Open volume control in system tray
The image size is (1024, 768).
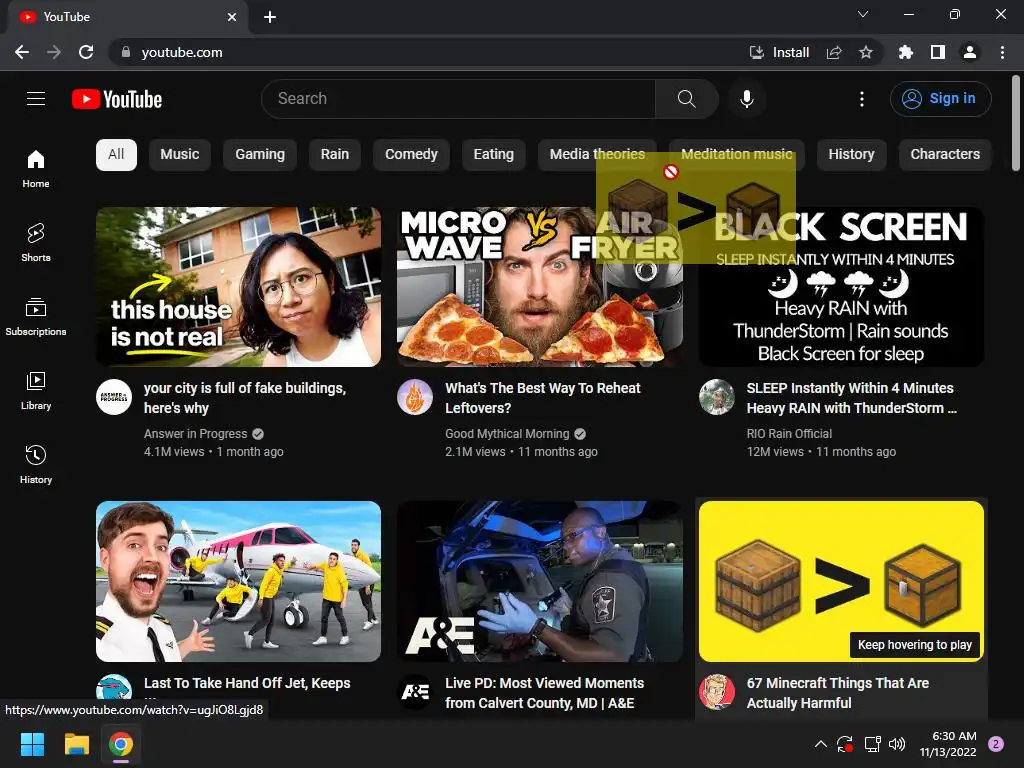pos(897,744)
